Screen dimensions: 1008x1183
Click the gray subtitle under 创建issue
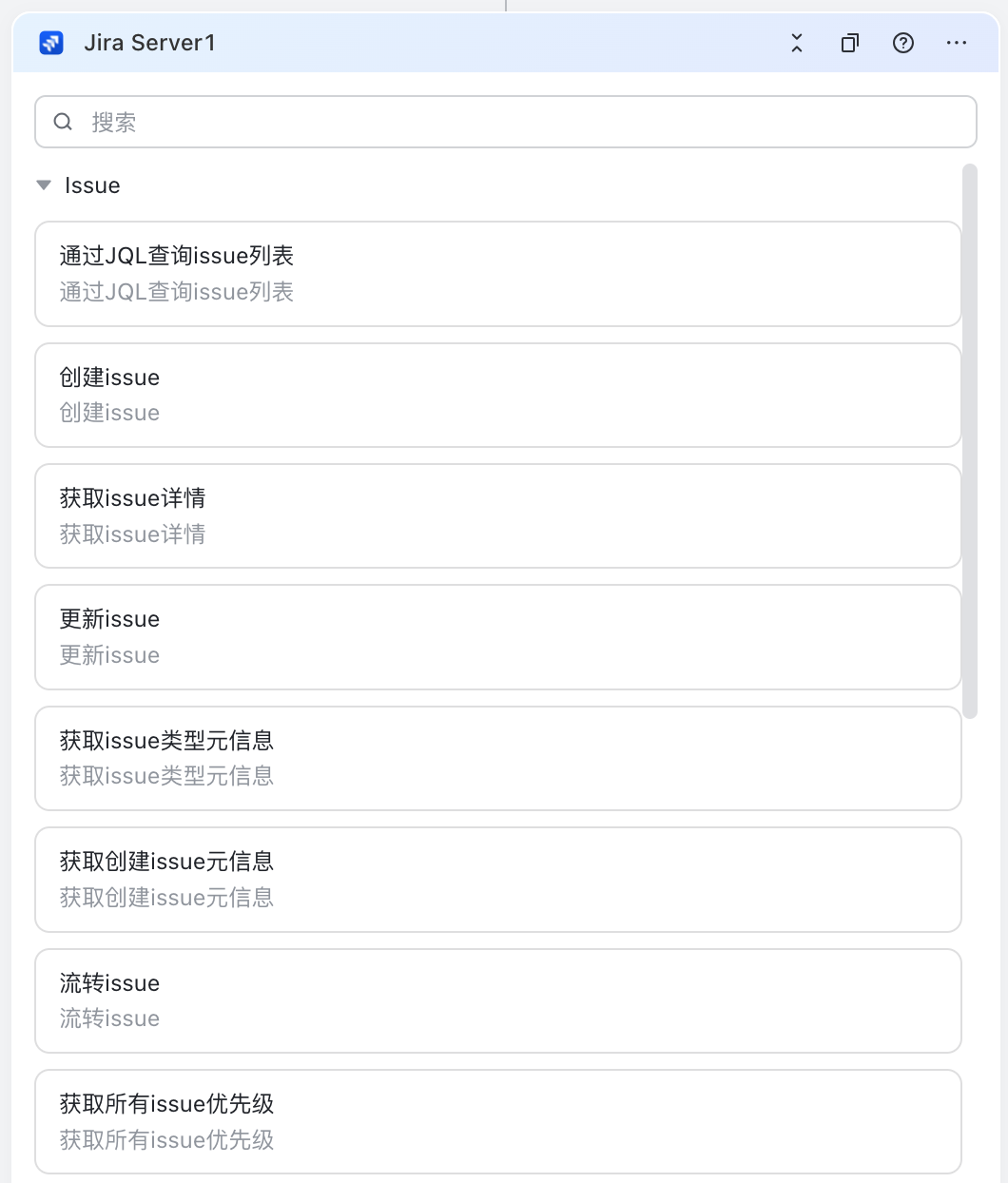point(109,413)
